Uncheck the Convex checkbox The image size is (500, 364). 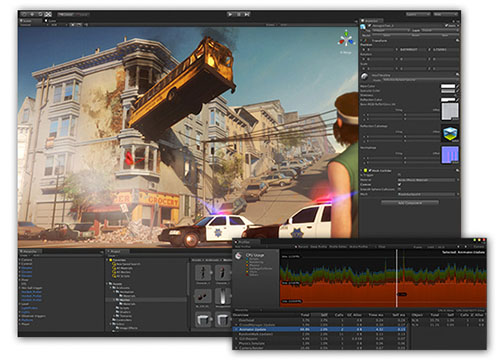coord(399,184)
